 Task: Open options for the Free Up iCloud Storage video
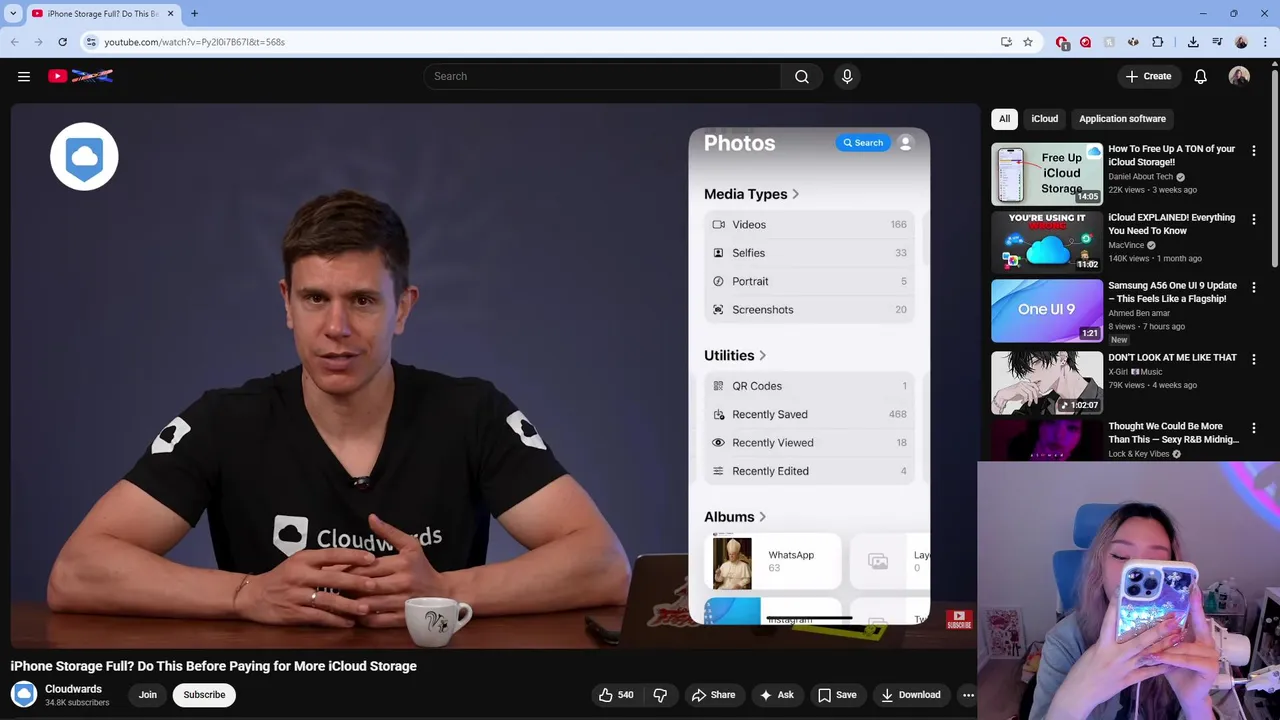(x=1254, y=151)
